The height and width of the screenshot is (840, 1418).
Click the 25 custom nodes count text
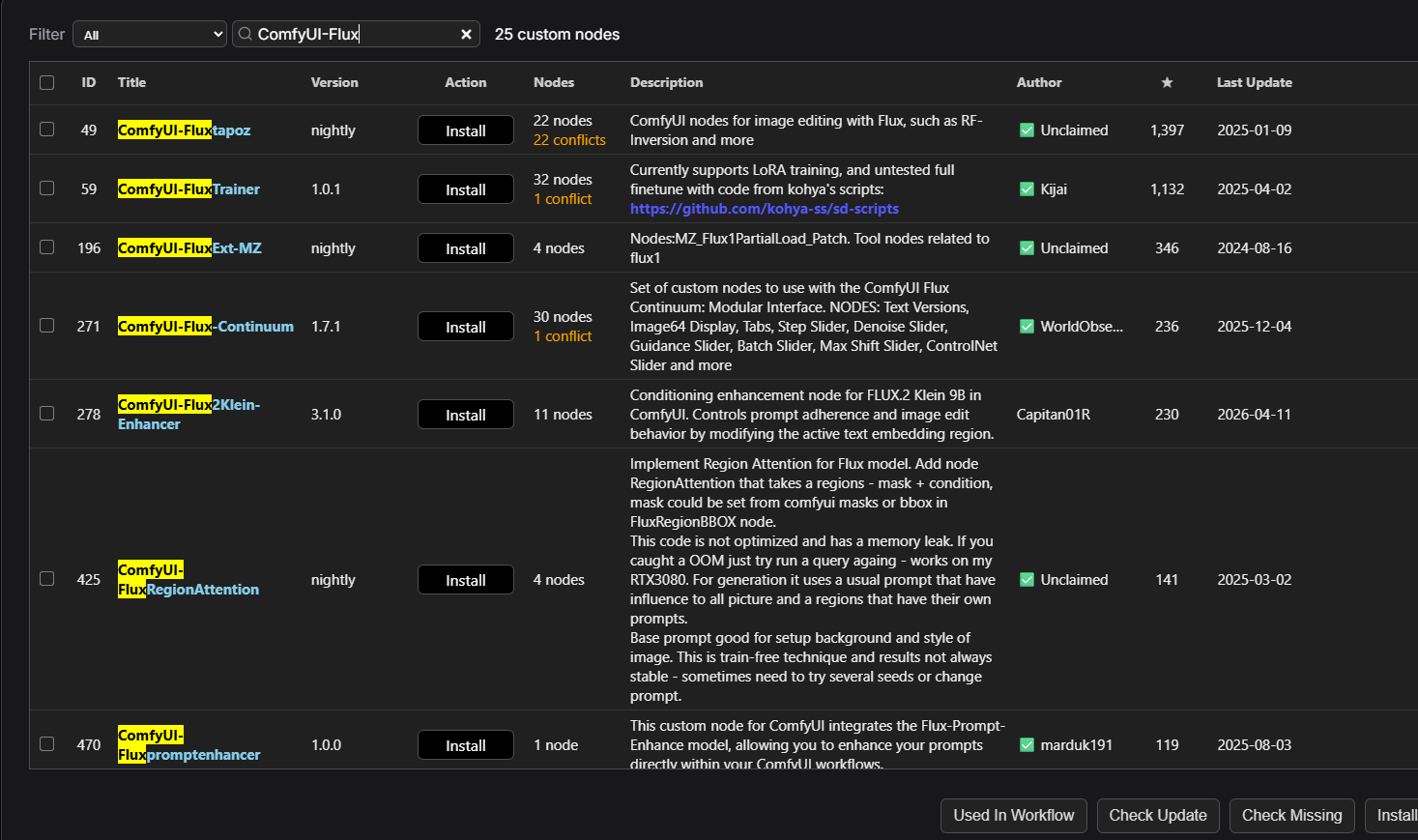coord(558,35)
